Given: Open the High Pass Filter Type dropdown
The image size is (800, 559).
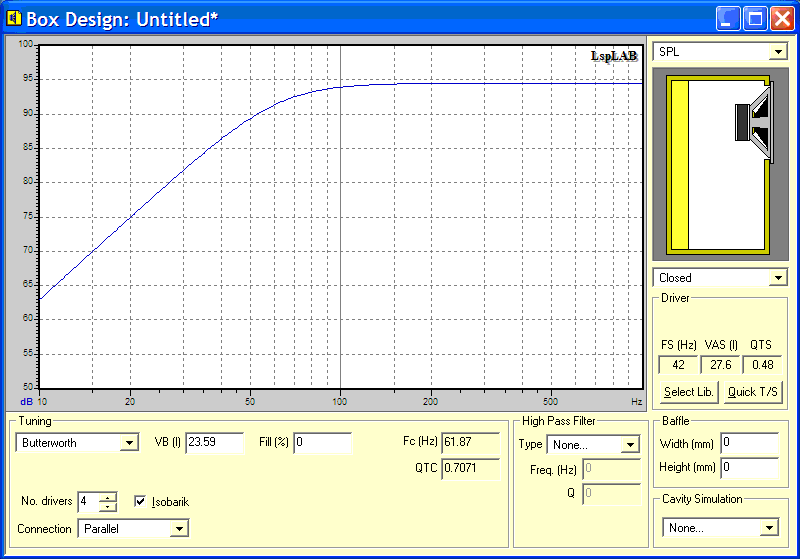Looking at the screenshot, I should pos(631,445).
